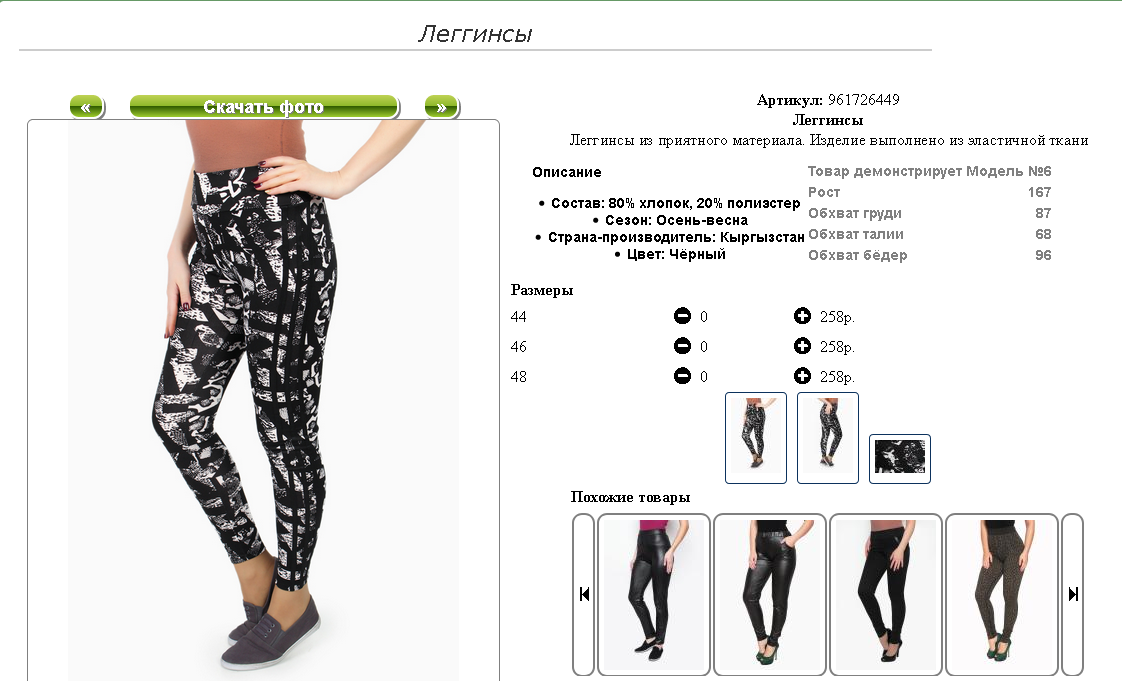Screen dimensions: 1122x681
Task: Go to previous similar products
Action: pos(584,594)
